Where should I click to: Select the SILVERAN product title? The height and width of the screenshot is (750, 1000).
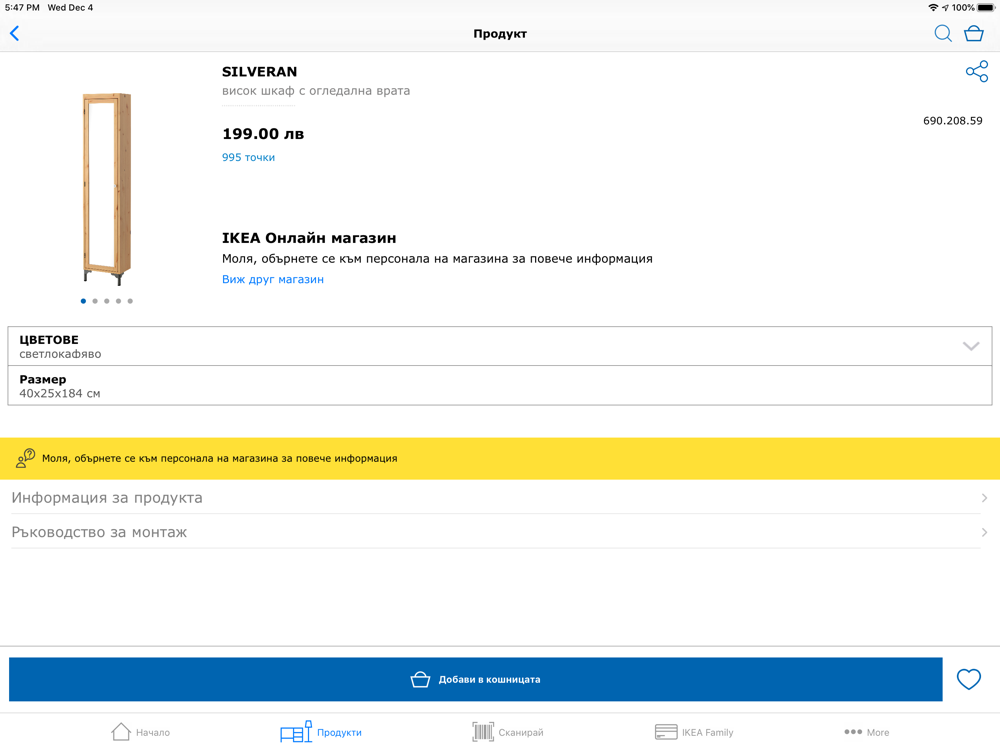[260, 71]
